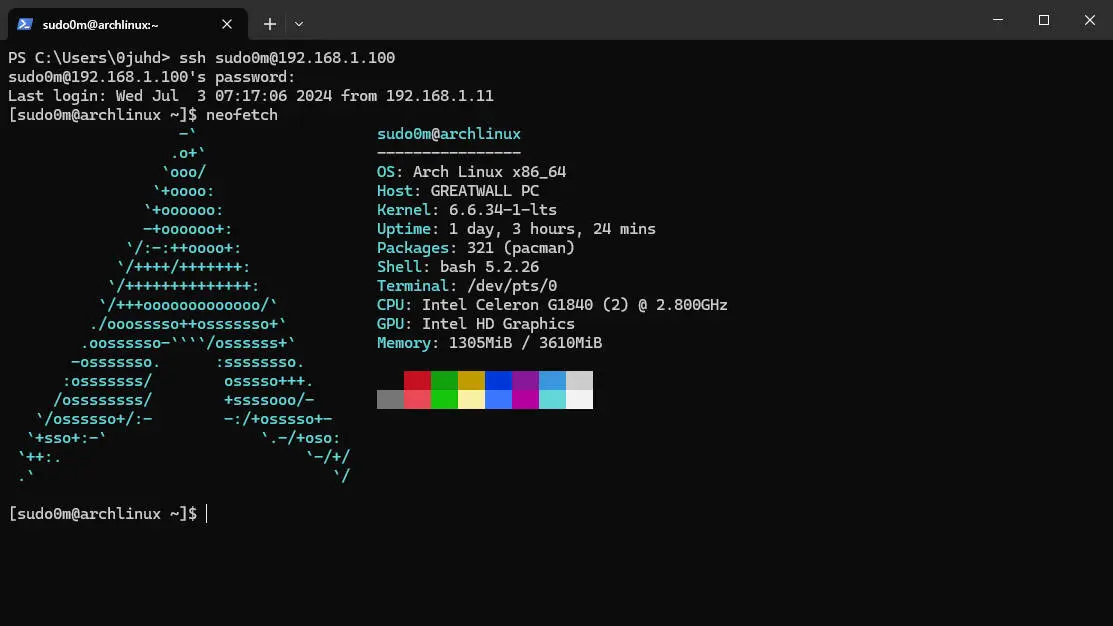Click the 'Host: GREATWALL PC' line
The image size is (1113, 626).
(458, 191)
